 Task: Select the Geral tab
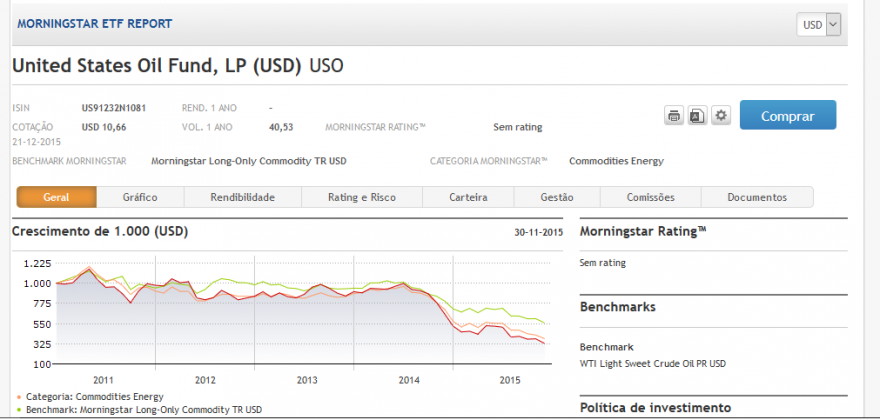pos(57,197)
